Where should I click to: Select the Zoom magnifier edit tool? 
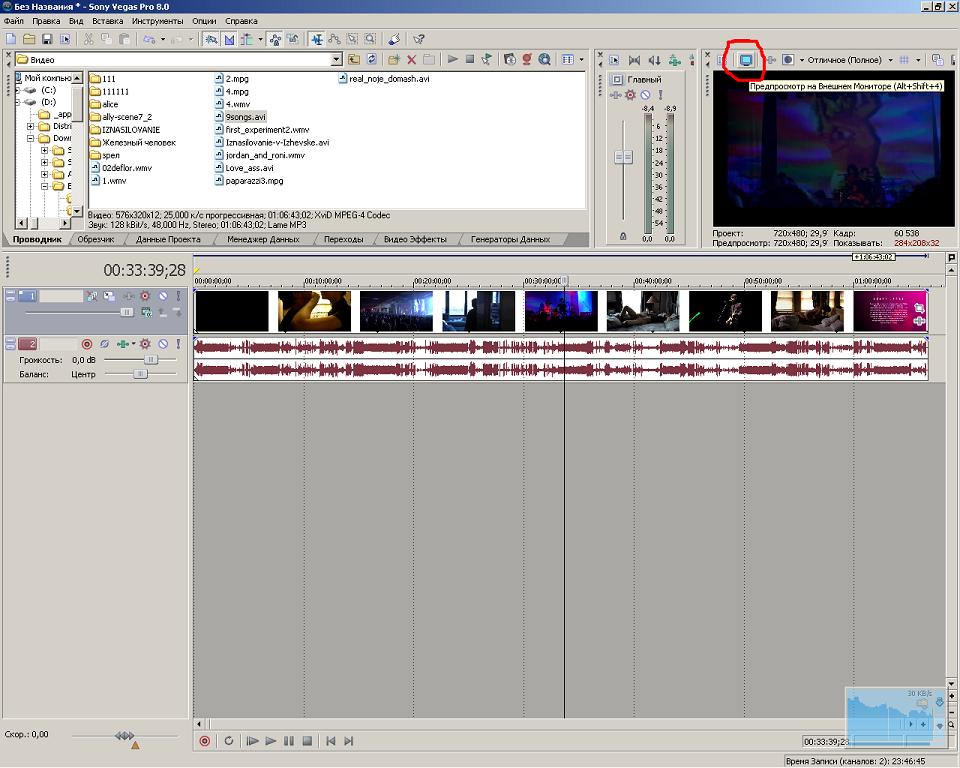point(370,39)
